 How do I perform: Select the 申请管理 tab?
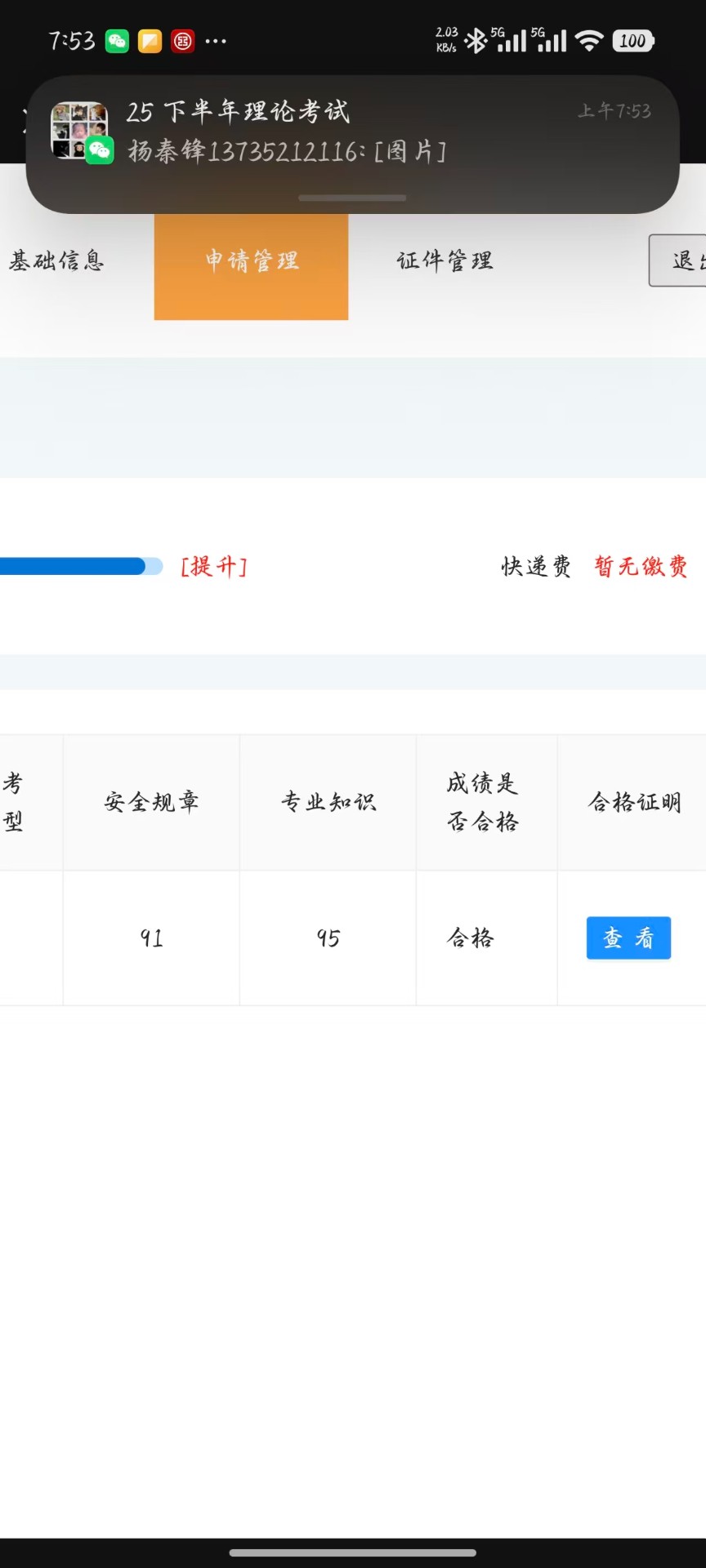coord(251,262)
